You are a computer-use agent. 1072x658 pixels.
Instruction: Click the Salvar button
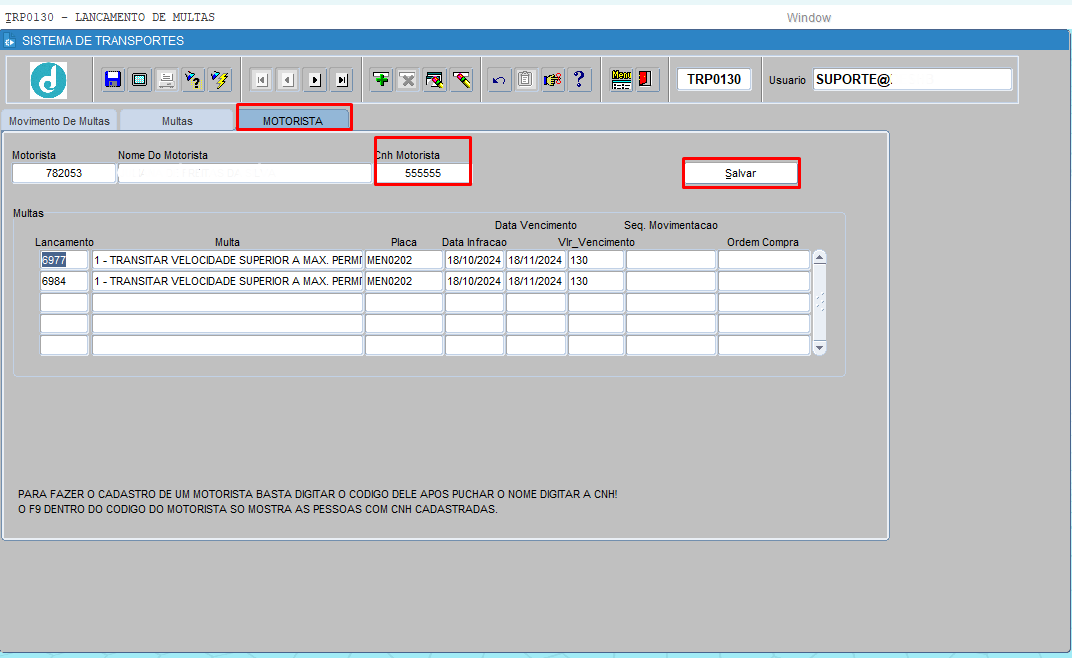[x=741, y=173]
